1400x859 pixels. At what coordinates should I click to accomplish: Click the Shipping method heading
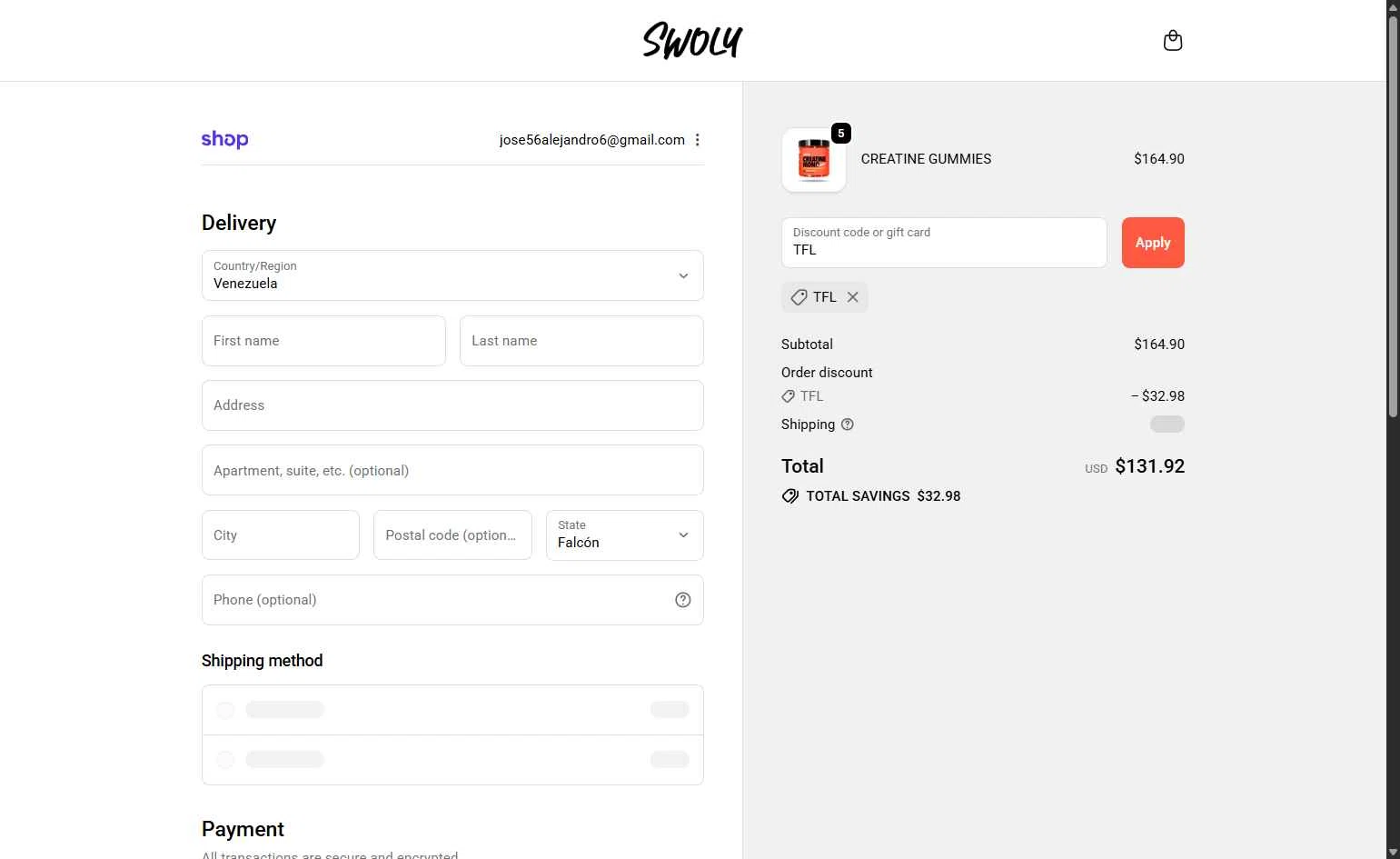coord(262,661)
